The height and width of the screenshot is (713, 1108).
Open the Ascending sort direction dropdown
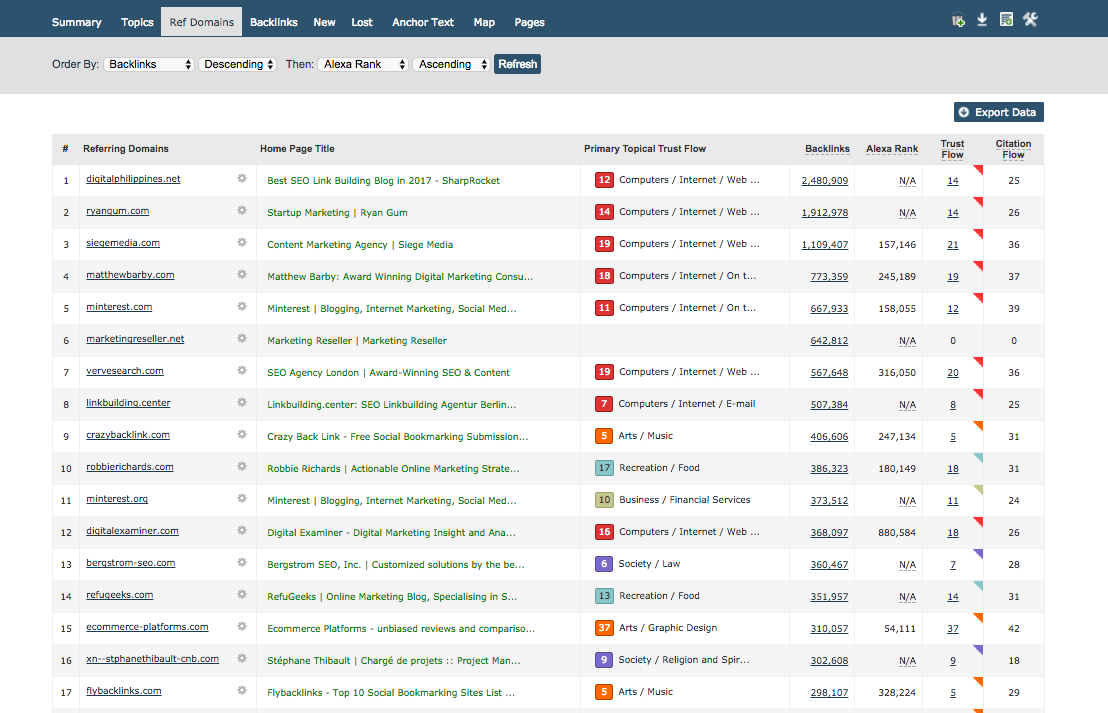pos(452,64)
